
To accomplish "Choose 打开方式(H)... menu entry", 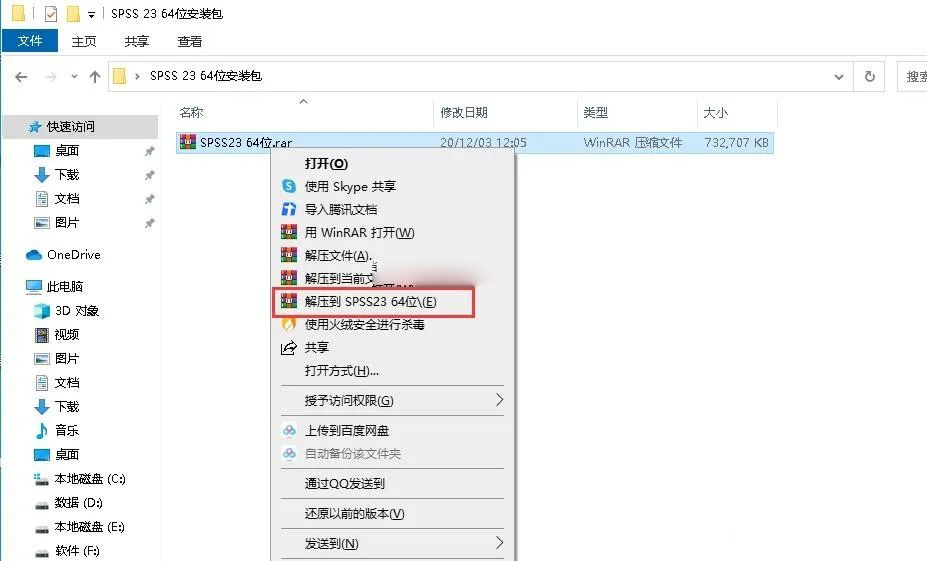I will coord(393,371).
